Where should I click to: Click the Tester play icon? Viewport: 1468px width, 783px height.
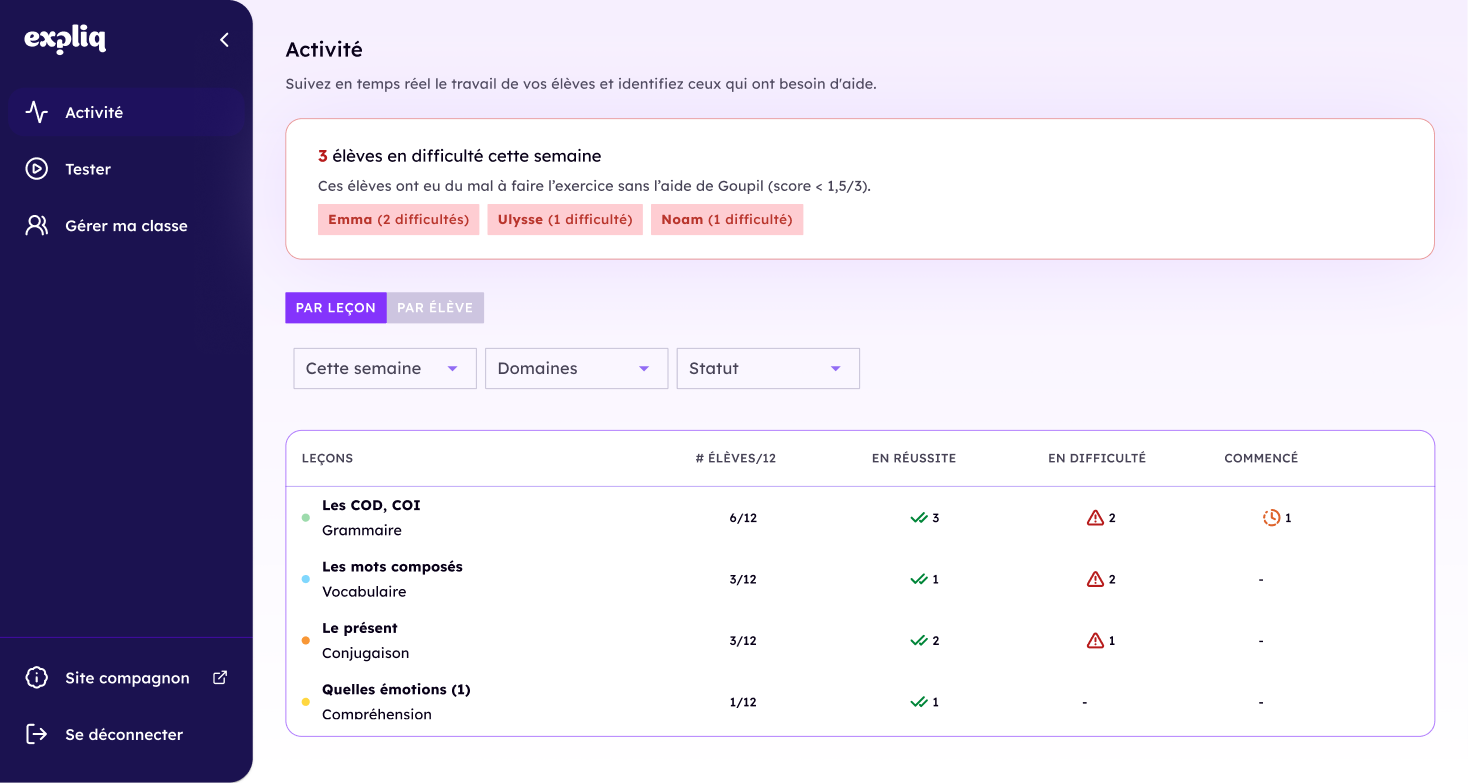pos(37,169)
